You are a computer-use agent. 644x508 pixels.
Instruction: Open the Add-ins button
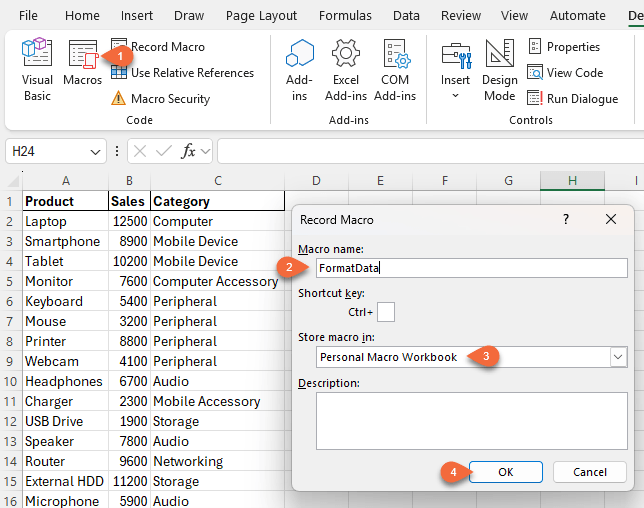click(299, 70)
